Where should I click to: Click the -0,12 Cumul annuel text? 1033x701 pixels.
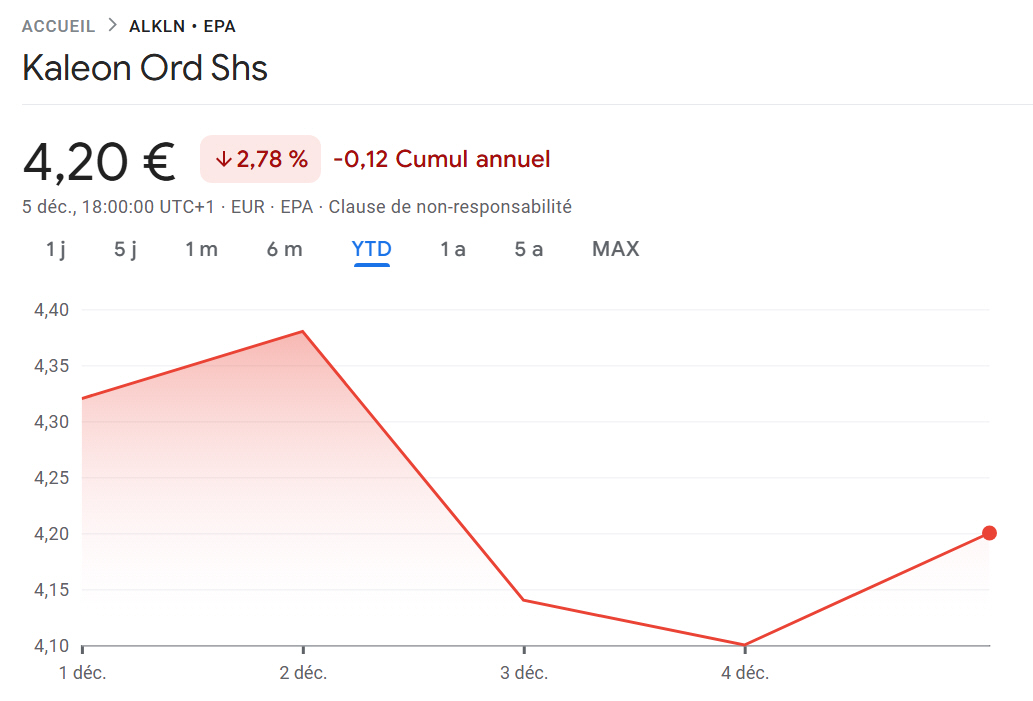[441, 159]
